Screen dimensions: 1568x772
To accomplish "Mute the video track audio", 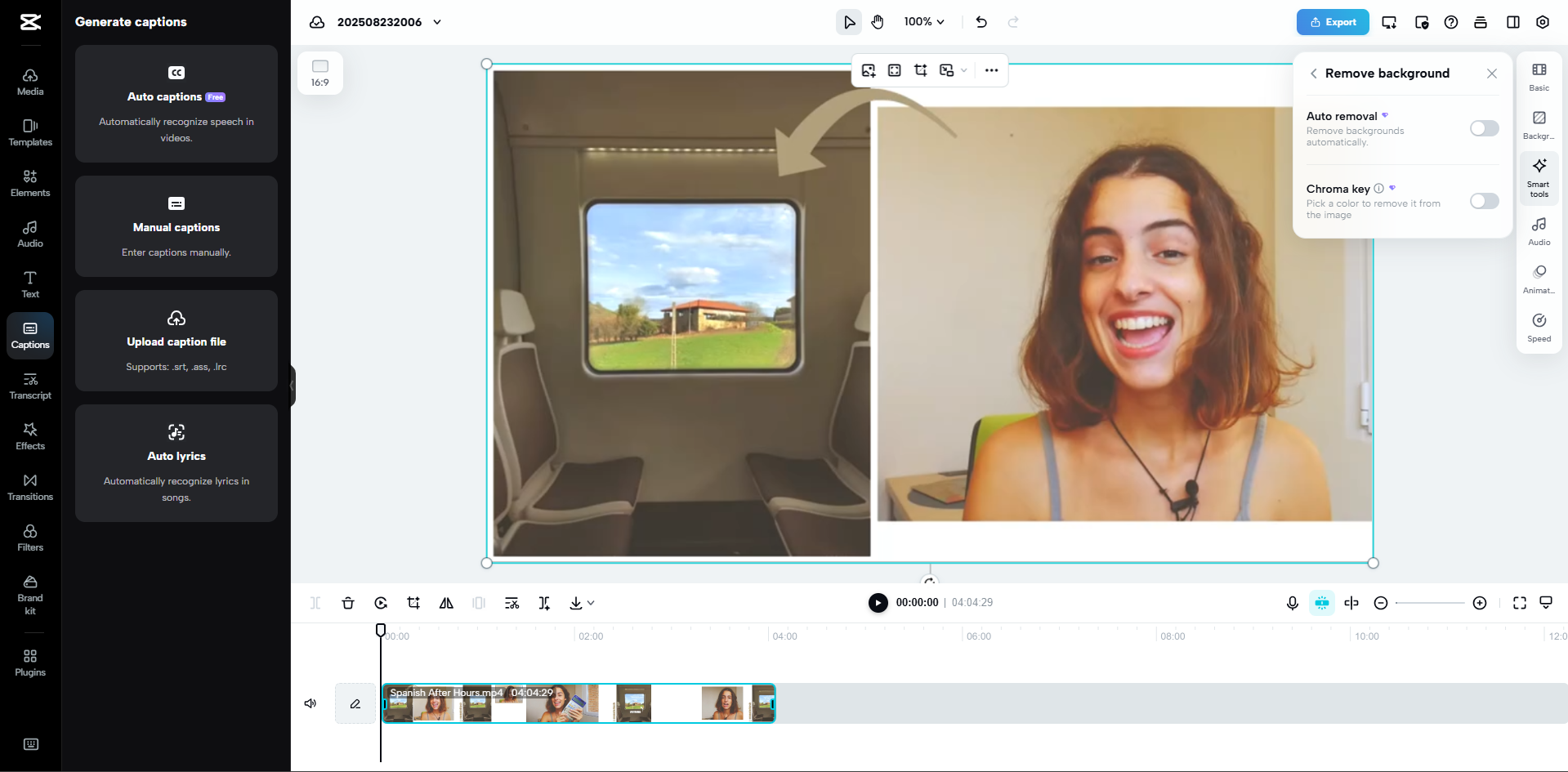I will [x=310, y=703].
